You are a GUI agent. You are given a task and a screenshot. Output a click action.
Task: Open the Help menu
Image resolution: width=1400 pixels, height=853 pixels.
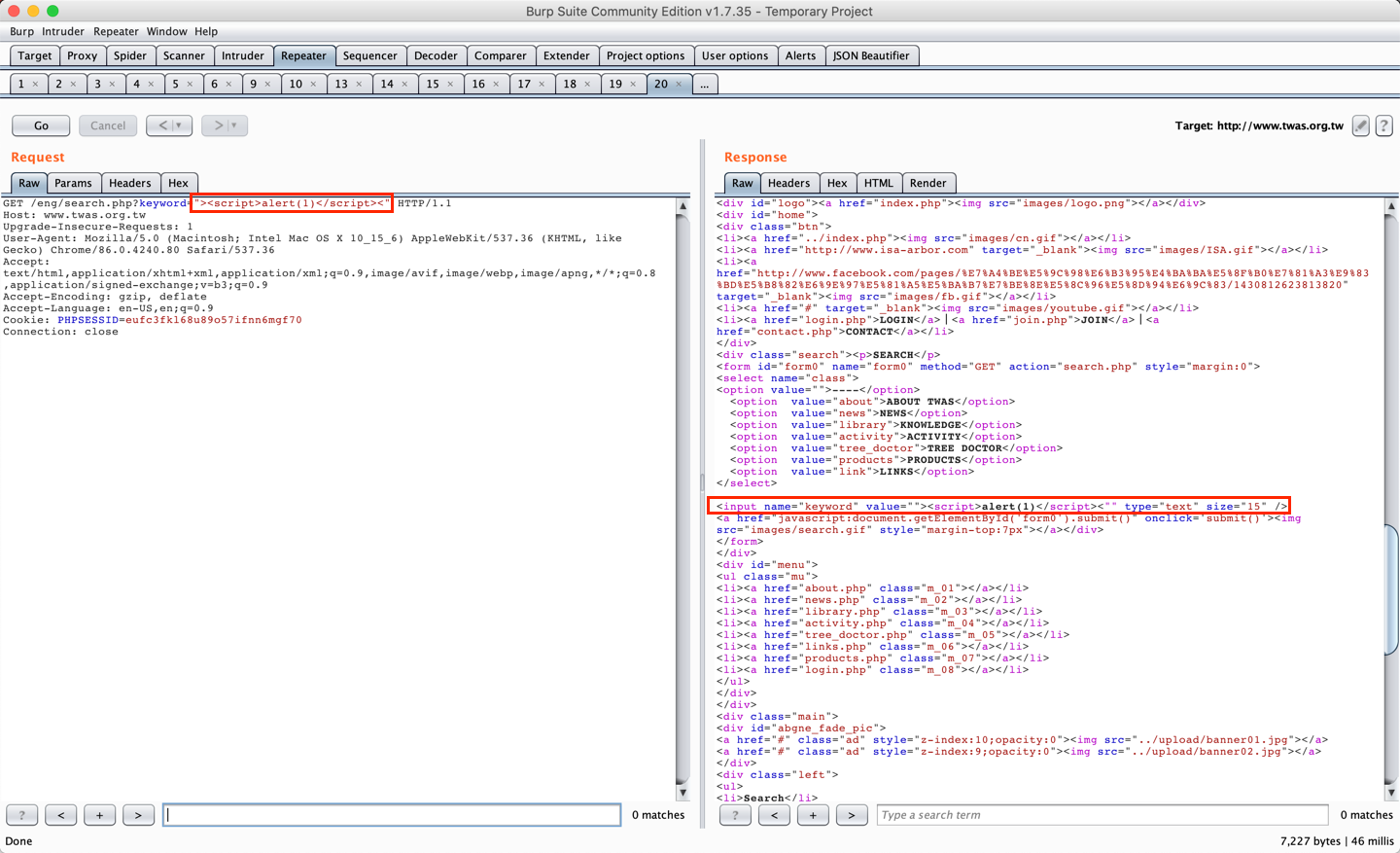click(206, 31)
